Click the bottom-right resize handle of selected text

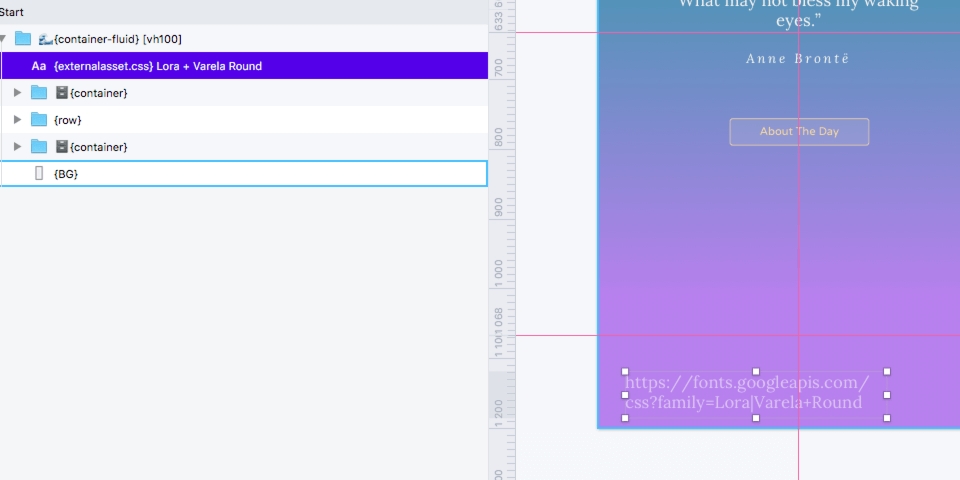887,418
